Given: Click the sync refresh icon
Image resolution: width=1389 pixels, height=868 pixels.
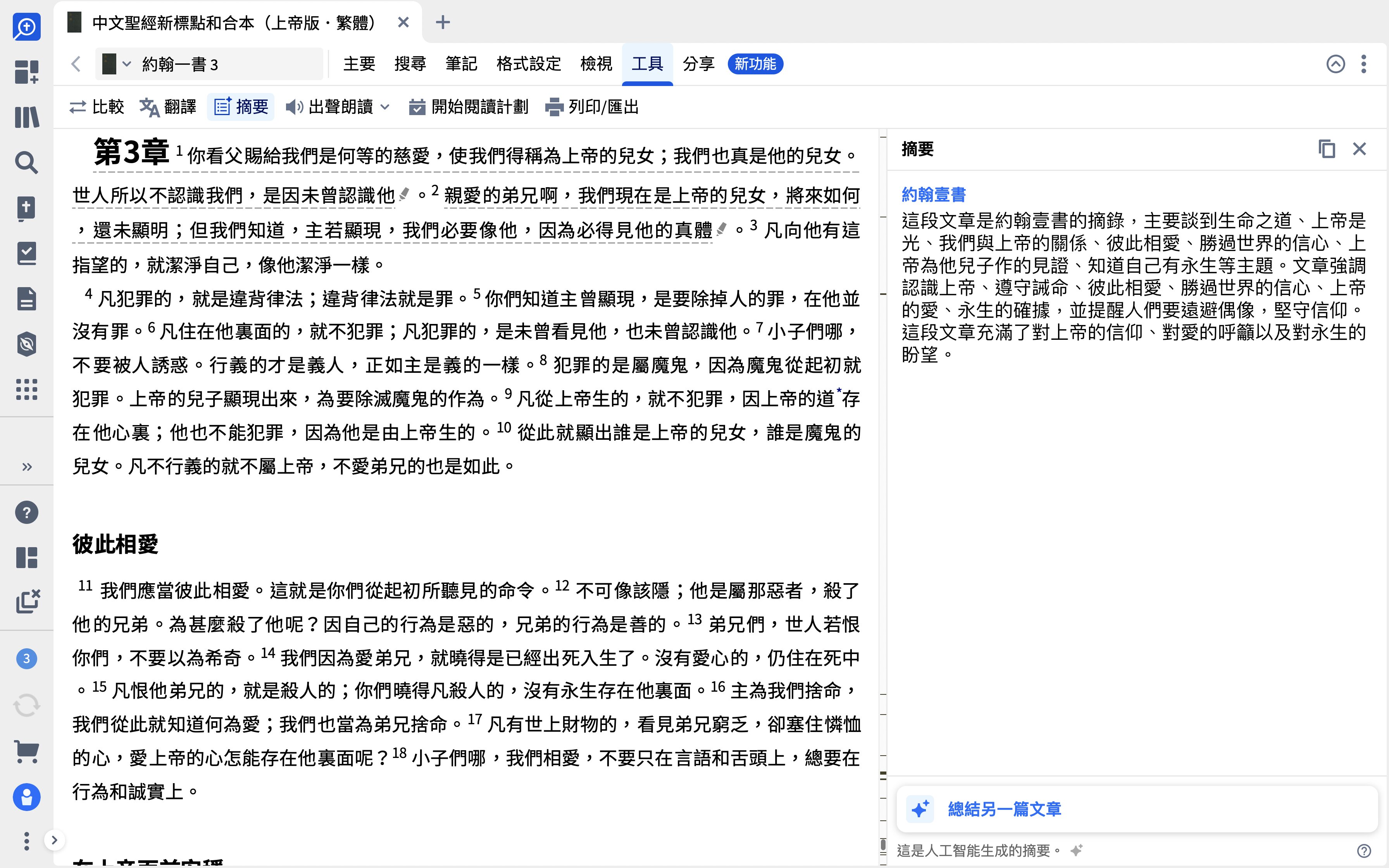Looking at the screenshot, I should point(26,705).
